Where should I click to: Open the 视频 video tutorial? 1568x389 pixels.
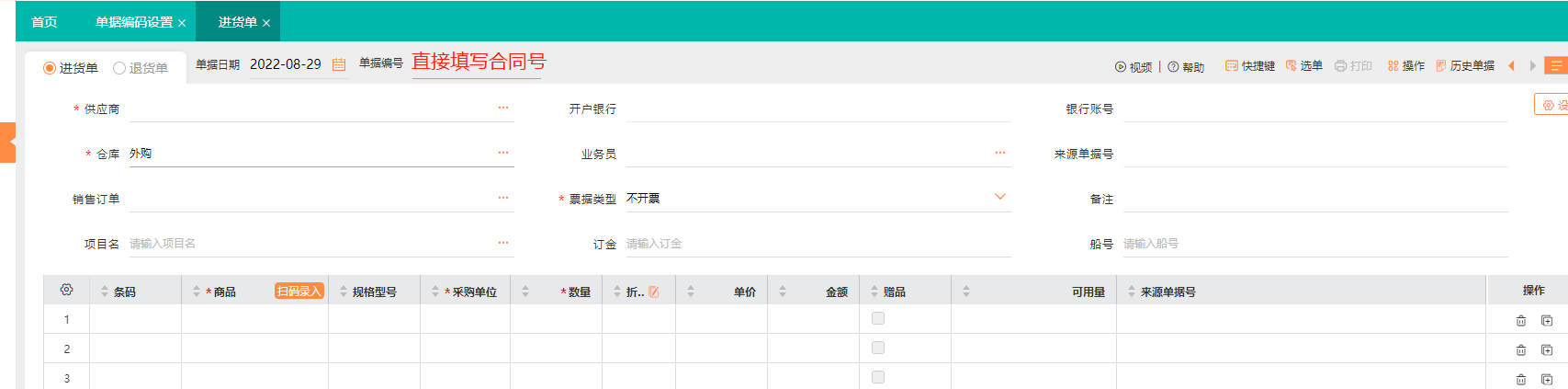click(x=1134, y=67)
